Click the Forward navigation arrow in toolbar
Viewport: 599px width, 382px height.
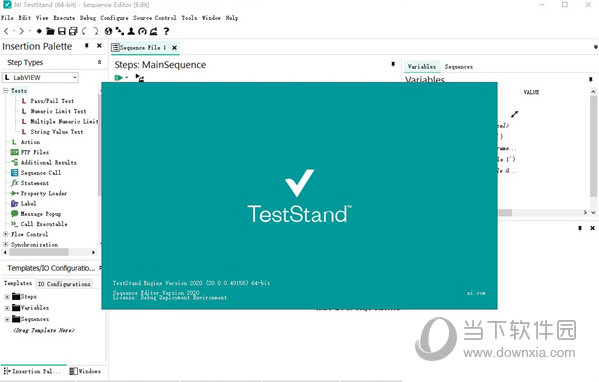click(x=21, y=31)
